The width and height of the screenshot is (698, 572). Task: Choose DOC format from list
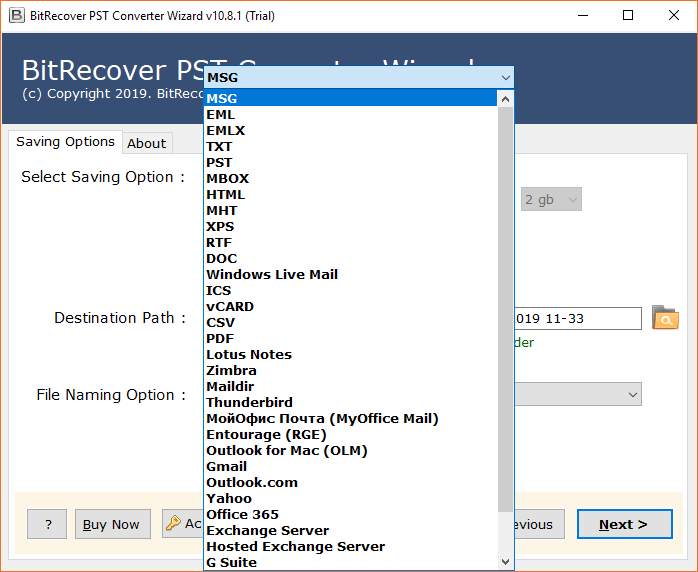coord(350,259)
